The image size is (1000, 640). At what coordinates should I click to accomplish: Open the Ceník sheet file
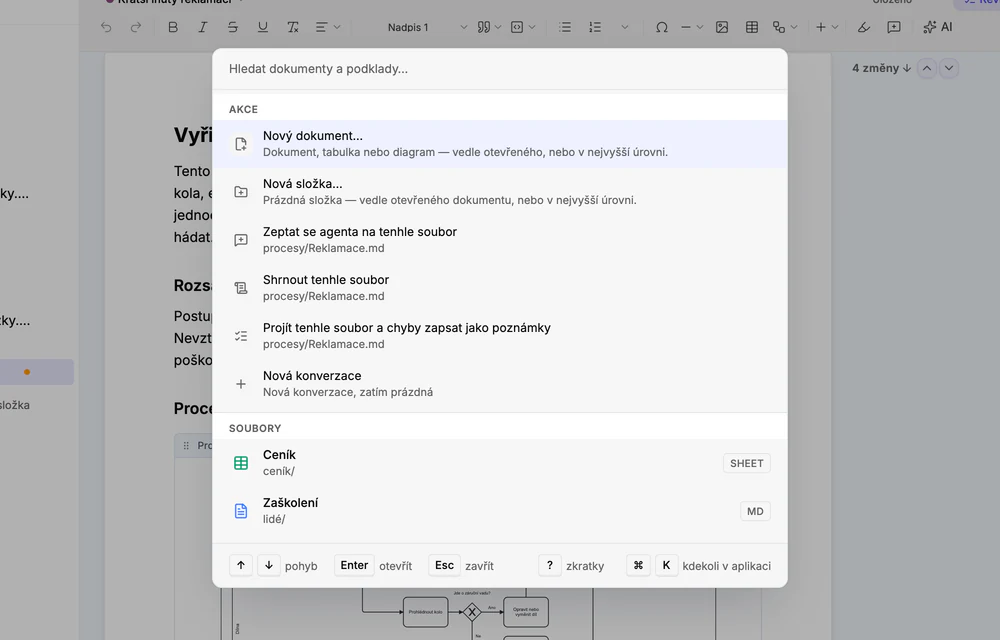click(500, 463)
